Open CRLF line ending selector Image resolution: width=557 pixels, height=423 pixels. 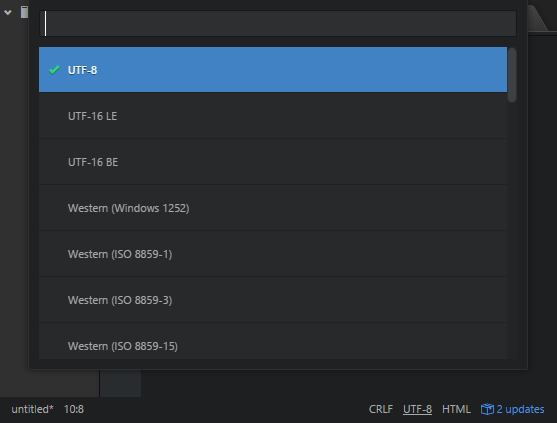click(381, 409)
